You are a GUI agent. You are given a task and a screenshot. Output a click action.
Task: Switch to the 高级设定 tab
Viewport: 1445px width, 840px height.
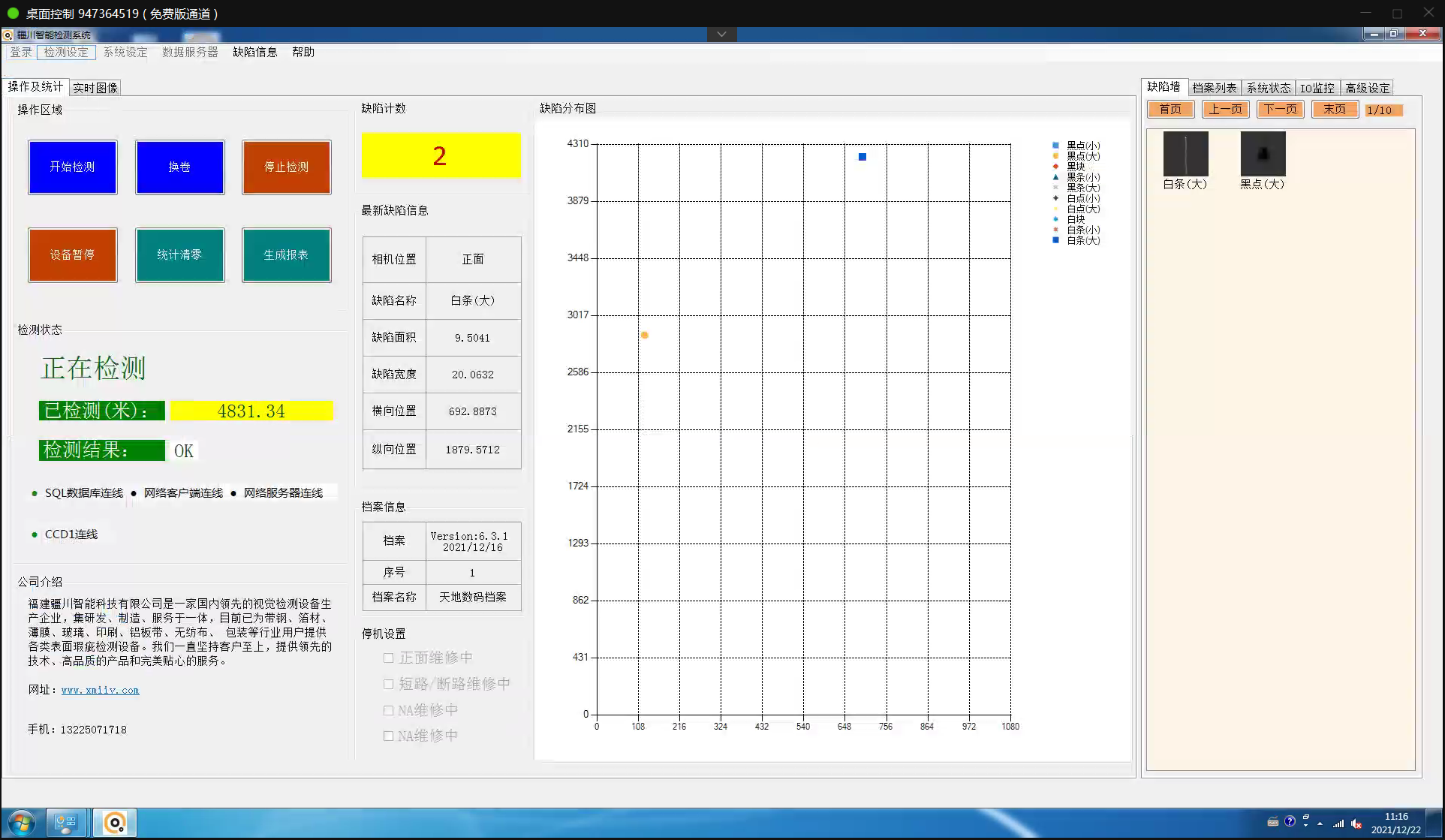pos(1367,88)
